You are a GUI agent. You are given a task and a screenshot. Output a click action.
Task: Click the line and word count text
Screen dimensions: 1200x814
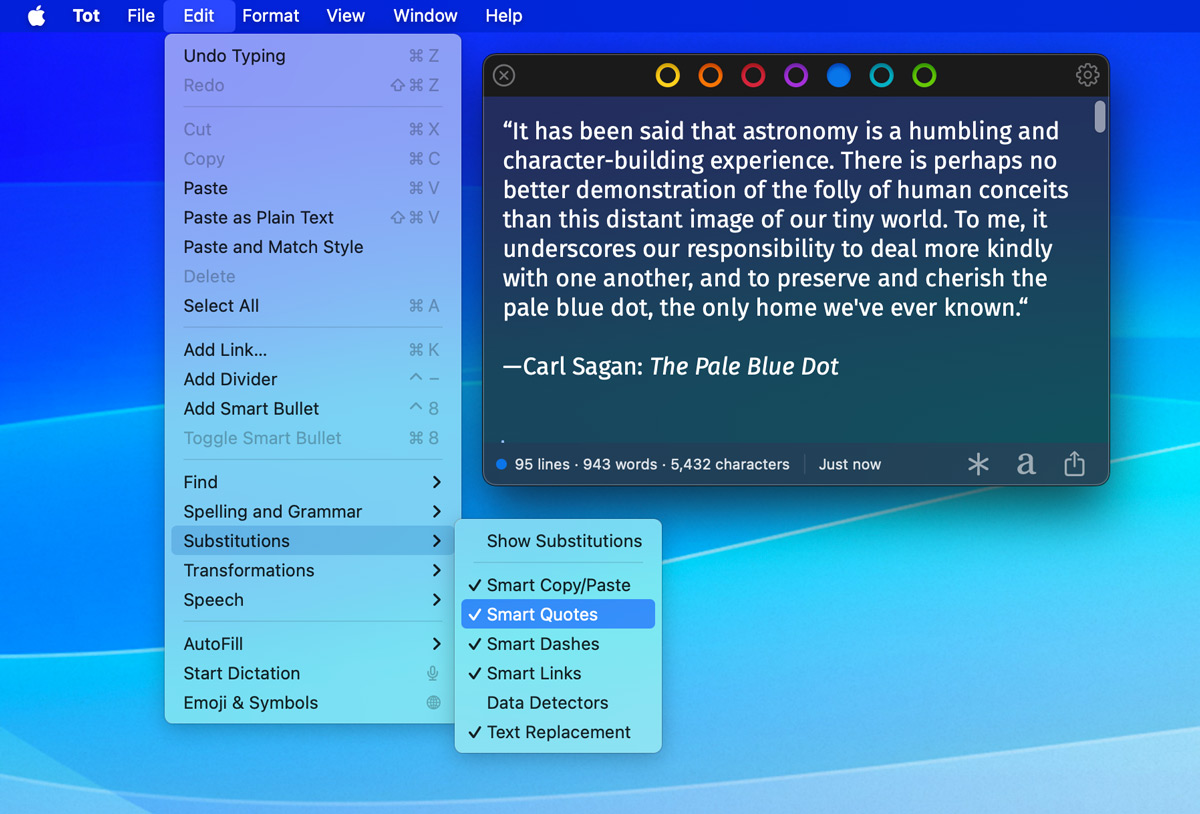coord(652,464)
